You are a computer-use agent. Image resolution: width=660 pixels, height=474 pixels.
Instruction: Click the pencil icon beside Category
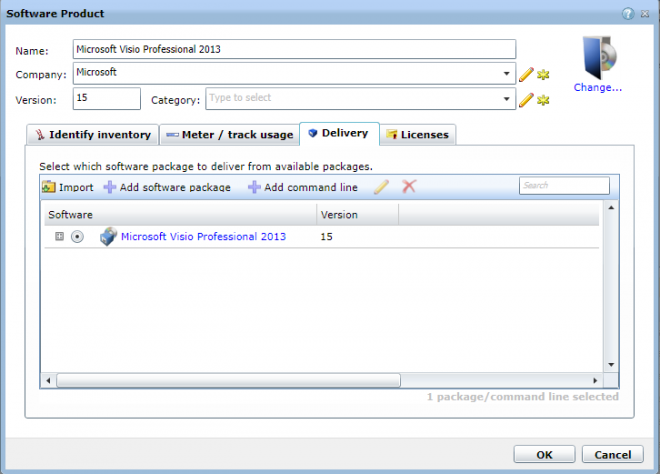[x=526, y=100]
